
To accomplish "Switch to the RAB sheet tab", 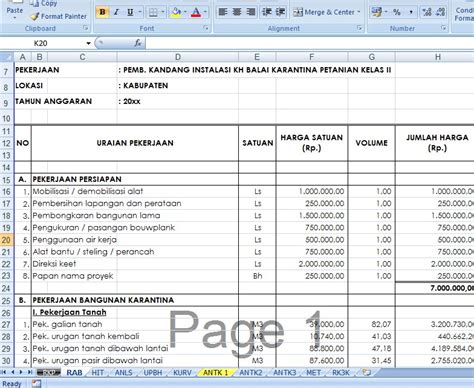I will point(74,372).
